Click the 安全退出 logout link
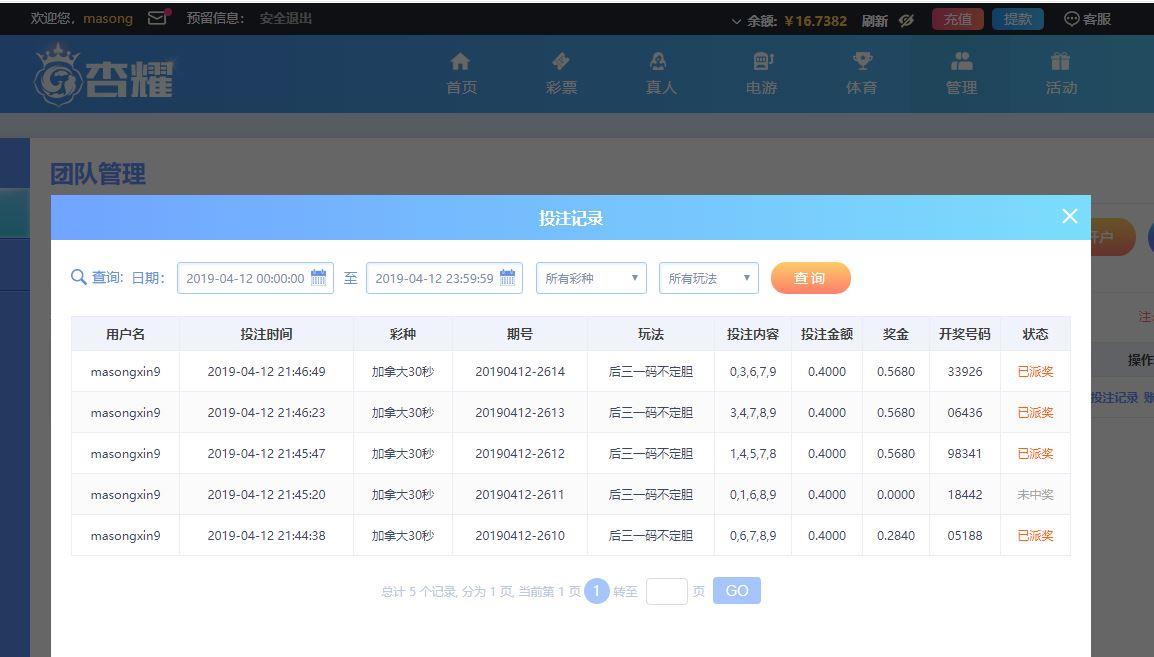The image size is (1154, 657). 286,18
